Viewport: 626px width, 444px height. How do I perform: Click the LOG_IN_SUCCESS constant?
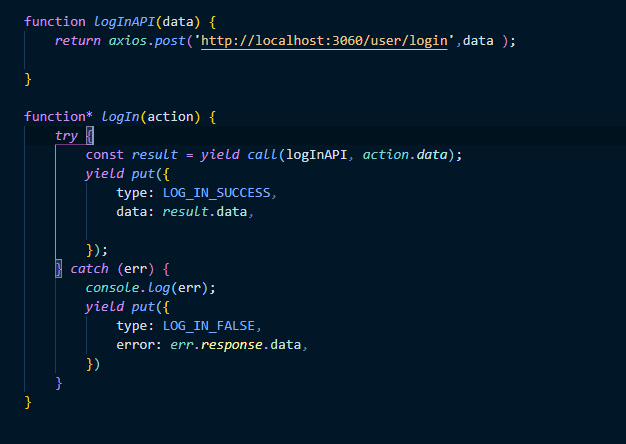[x=216, y=192]
